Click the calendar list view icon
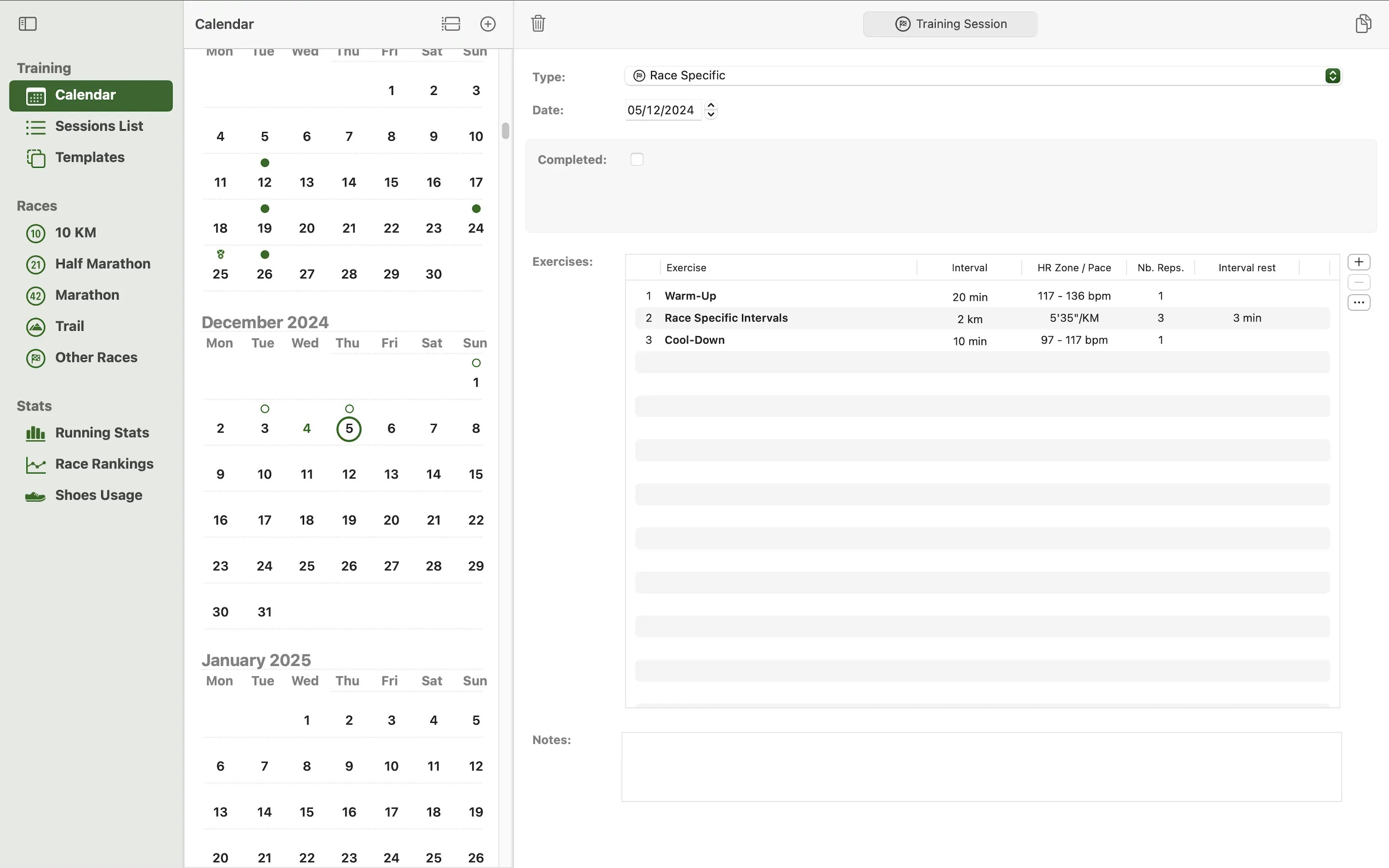This screenshot has width=1389, height=868. tap(450, 24)
